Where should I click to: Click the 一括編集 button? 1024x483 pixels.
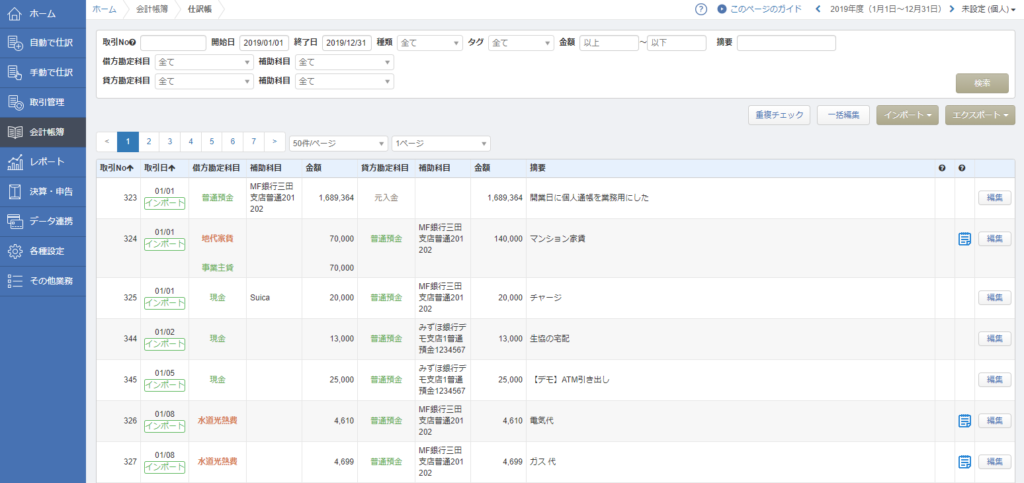pyautogui.click(x=842, y=115)
